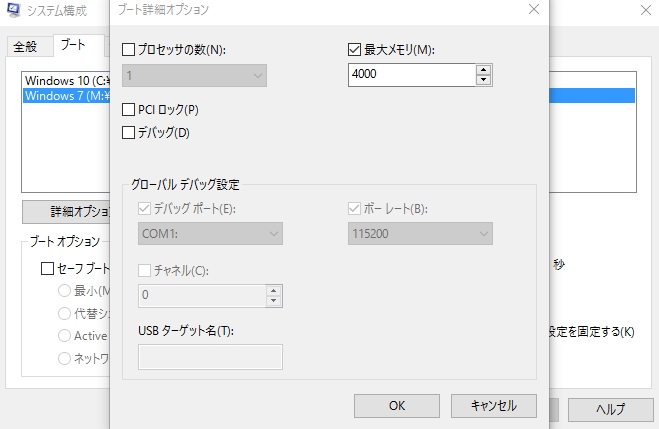Click the System Configuration window icon
The image size is (659, 429).
(15, 11)
